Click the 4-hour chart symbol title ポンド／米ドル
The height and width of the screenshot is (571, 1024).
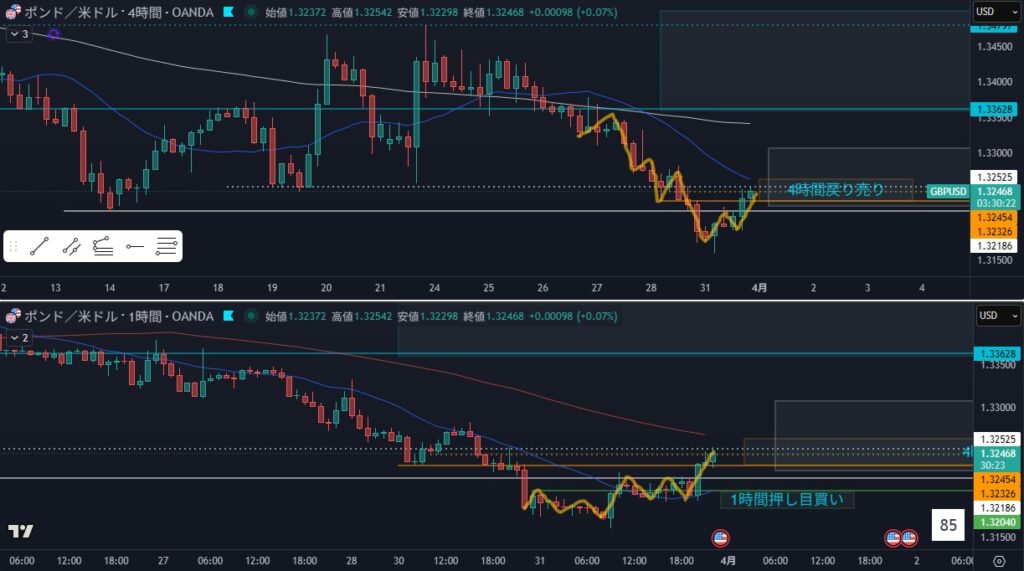tap(59, 12)
